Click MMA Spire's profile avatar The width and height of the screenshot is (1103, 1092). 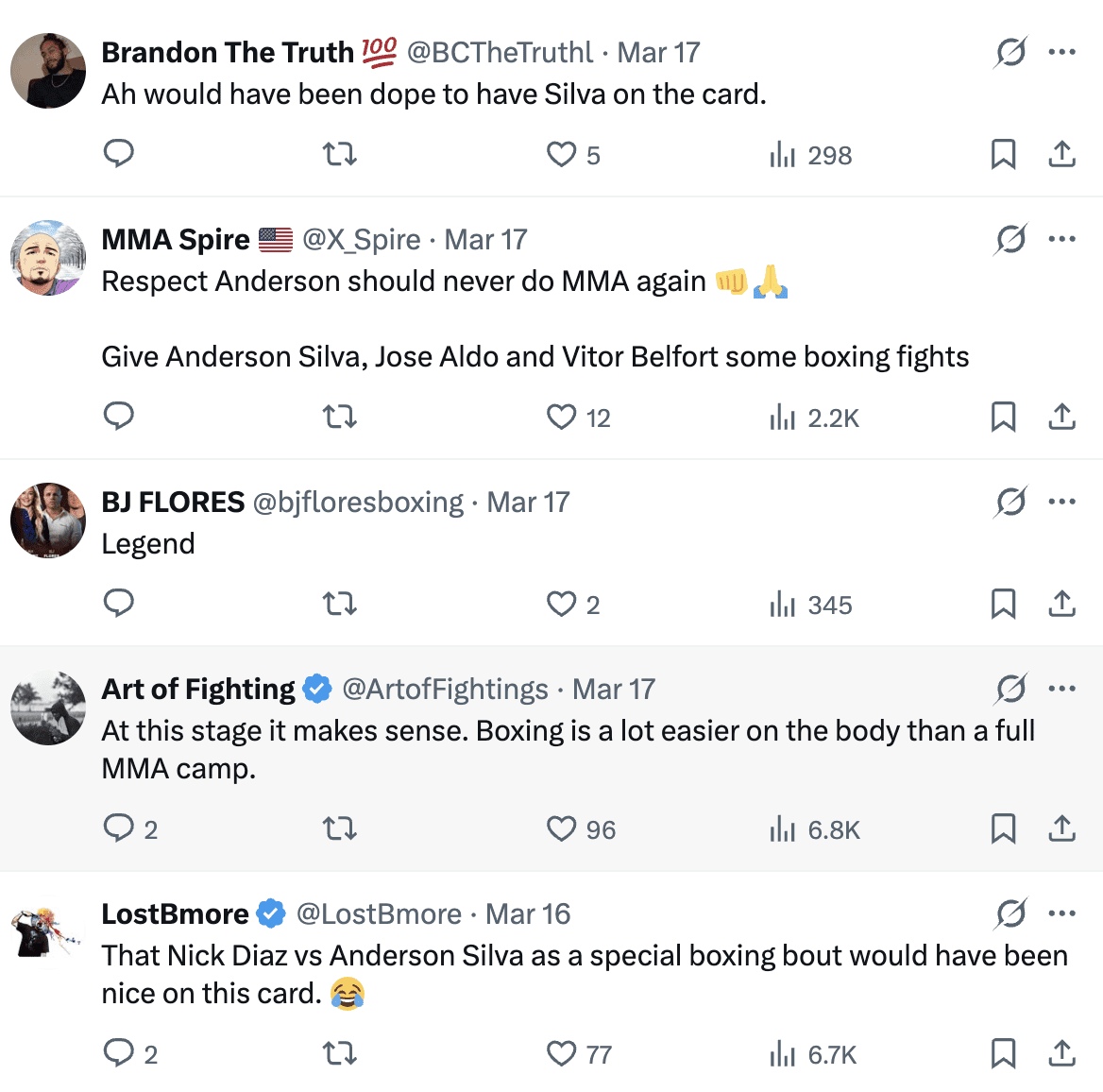tap(48, 258)
